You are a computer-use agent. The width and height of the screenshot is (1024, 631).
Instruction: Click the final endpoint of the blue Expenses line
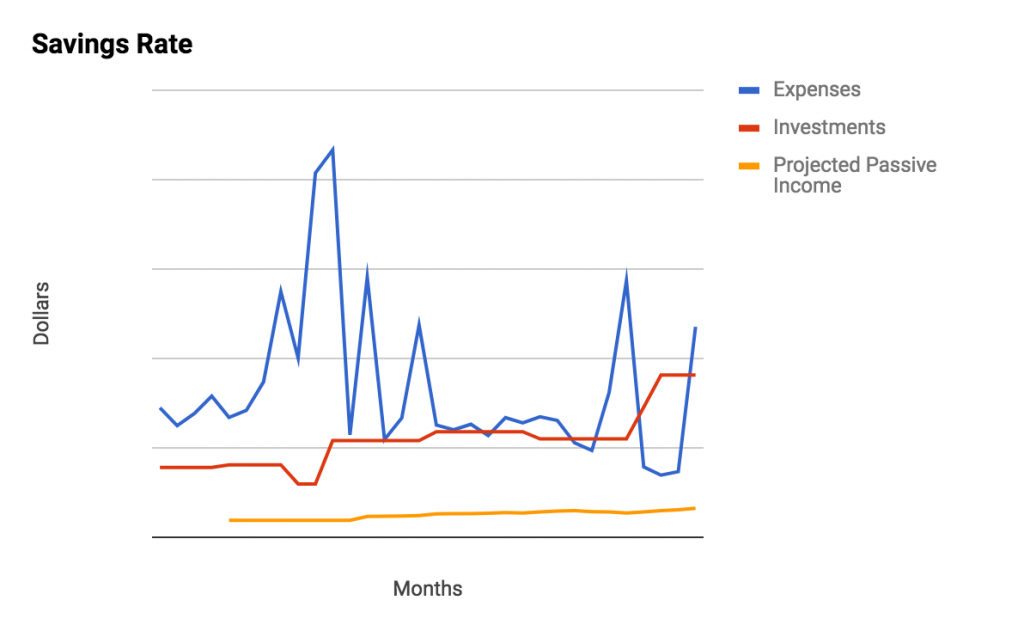pyautogui.click(x=696, y=327)
